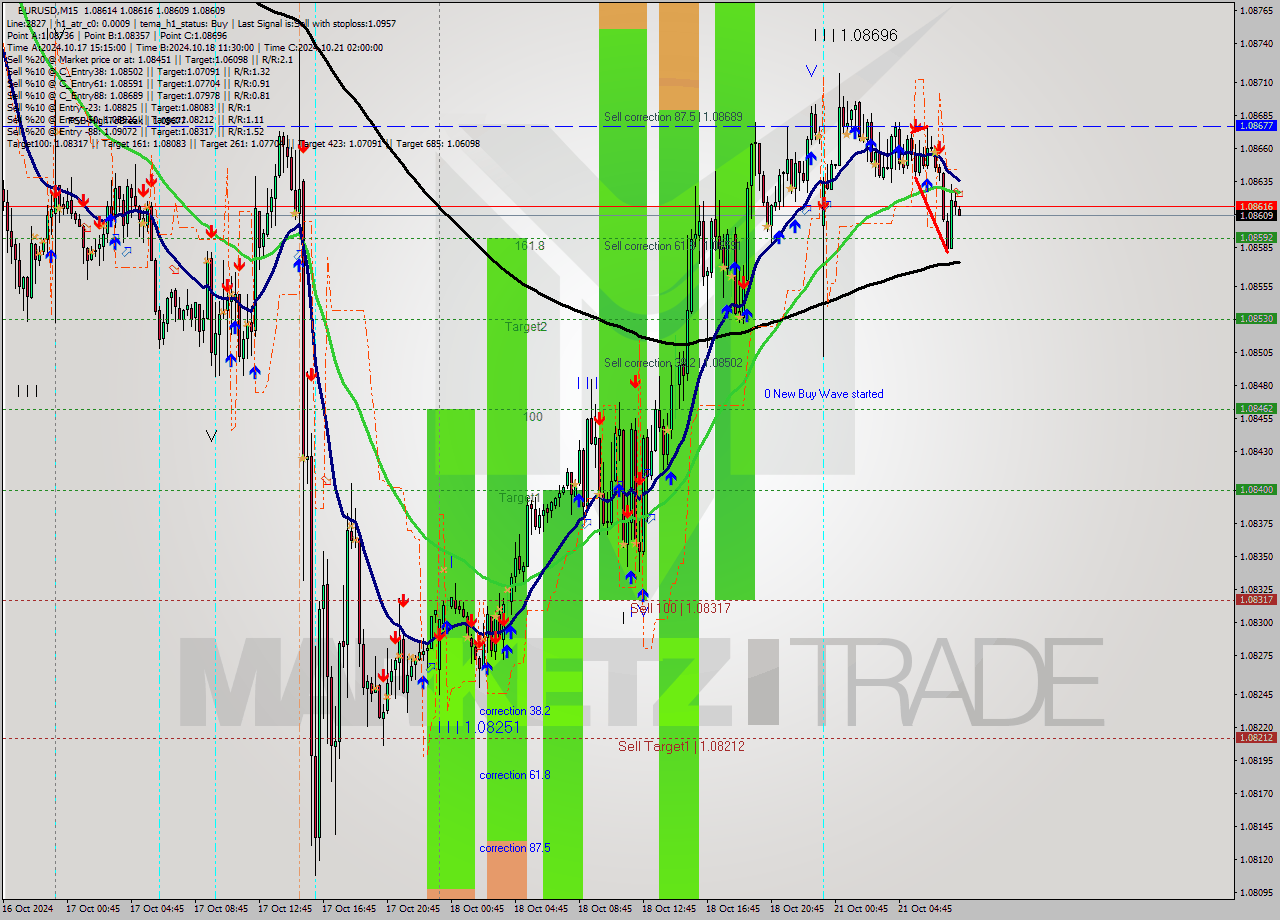Click the green 1.08530 price tag

tap(1256, 319)
